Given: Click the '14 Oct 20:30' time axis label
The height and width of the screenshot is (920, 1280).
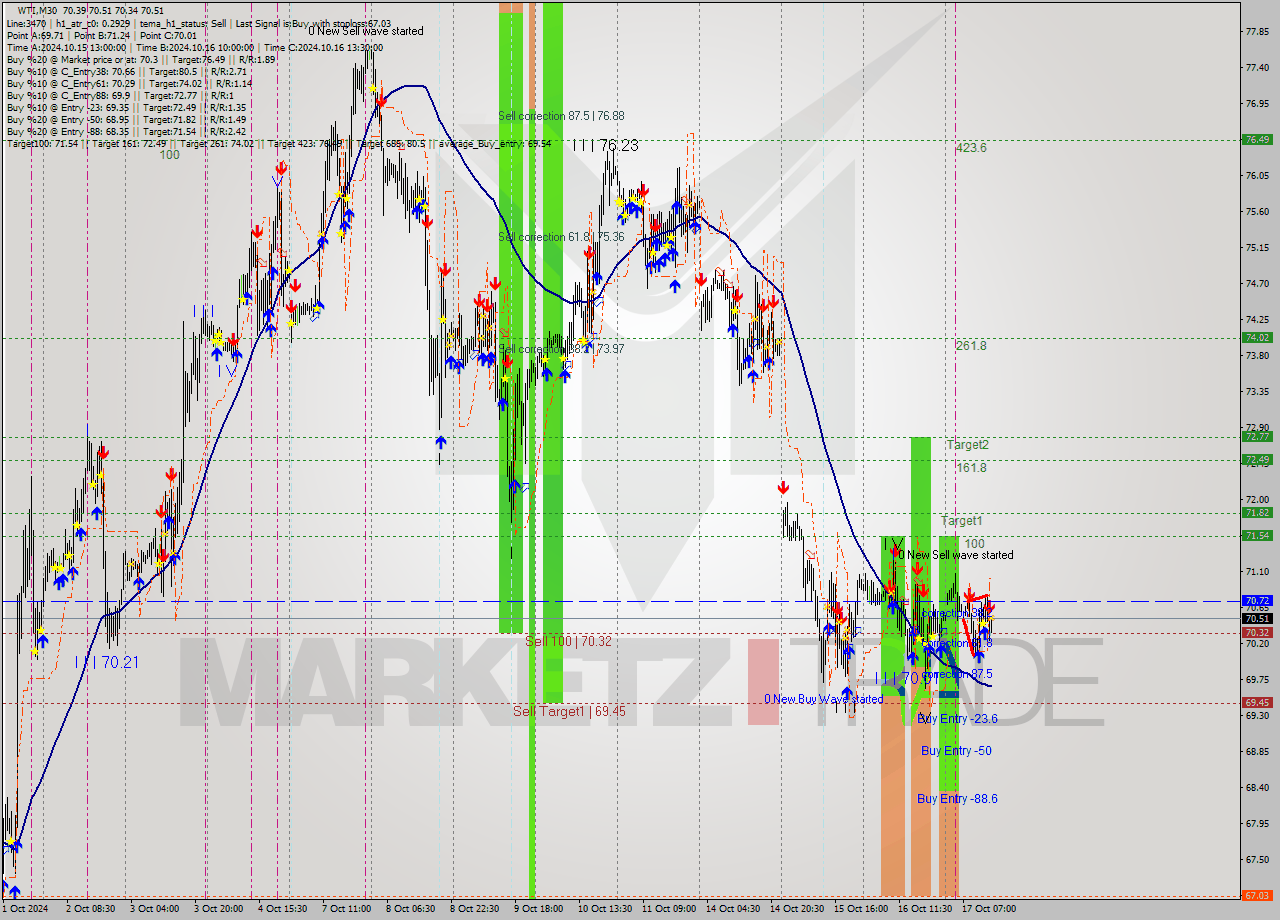Looking at the screenshot, I should pos(797,909).
